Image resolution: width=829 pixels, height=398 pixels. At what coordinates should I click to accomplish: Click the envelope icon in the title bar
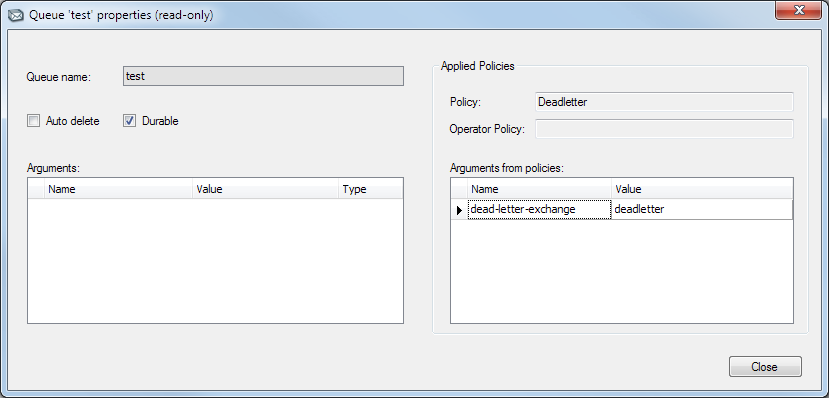(16, 15)
